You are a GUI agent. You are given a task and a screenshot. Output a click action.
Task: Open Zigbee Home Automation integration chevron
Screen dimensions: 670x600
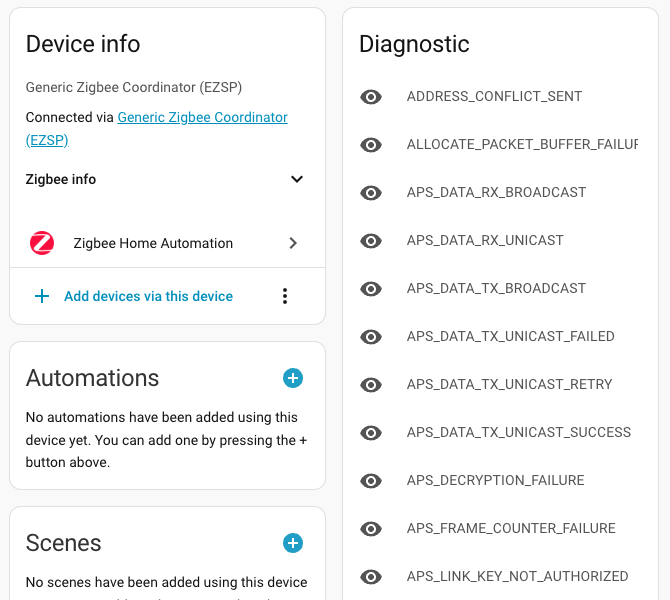tap(293, 243)
